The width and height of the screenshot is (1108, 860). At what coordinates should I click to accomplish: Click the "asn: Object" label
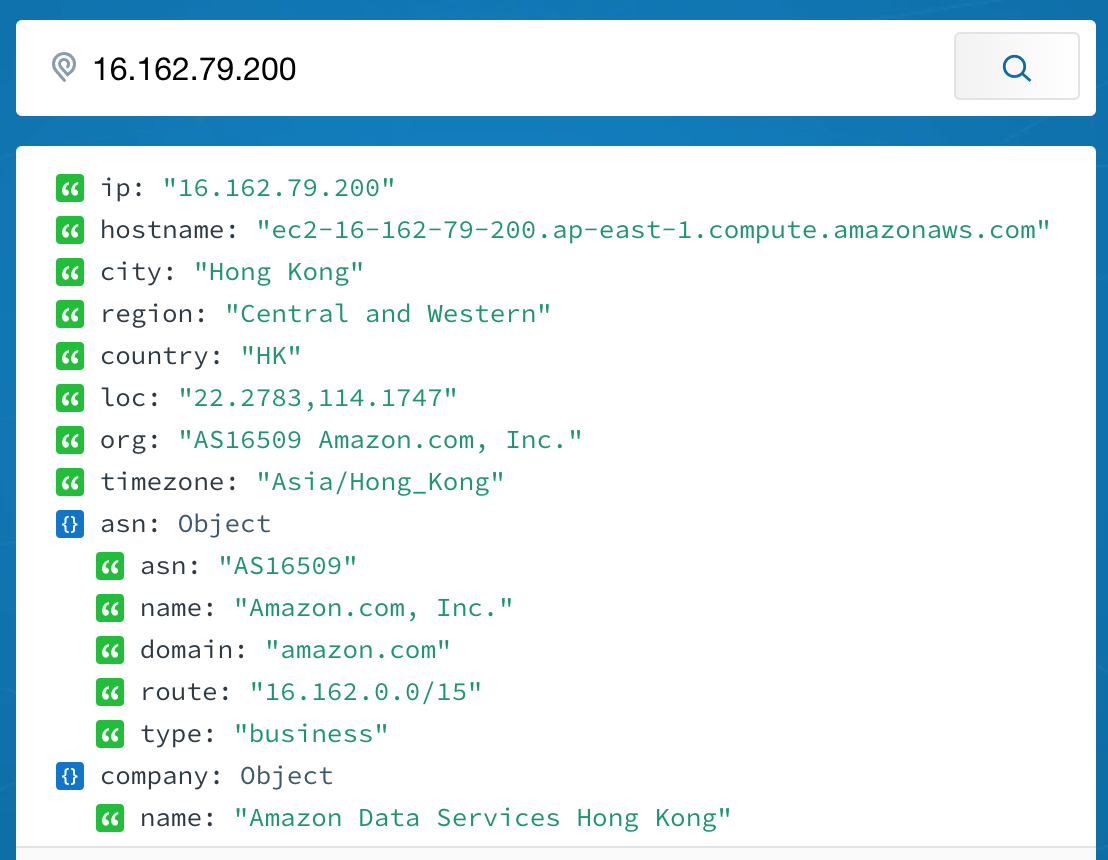coord(185,524)
